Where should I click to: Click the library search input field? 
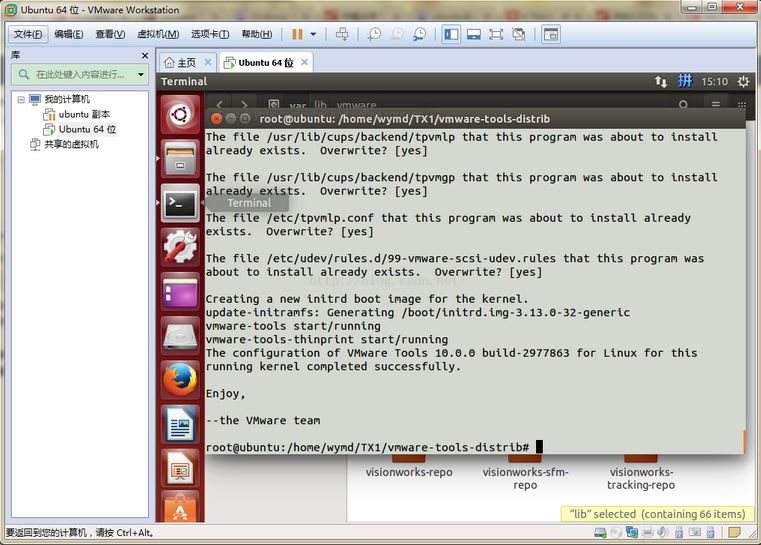click(82, 74)
